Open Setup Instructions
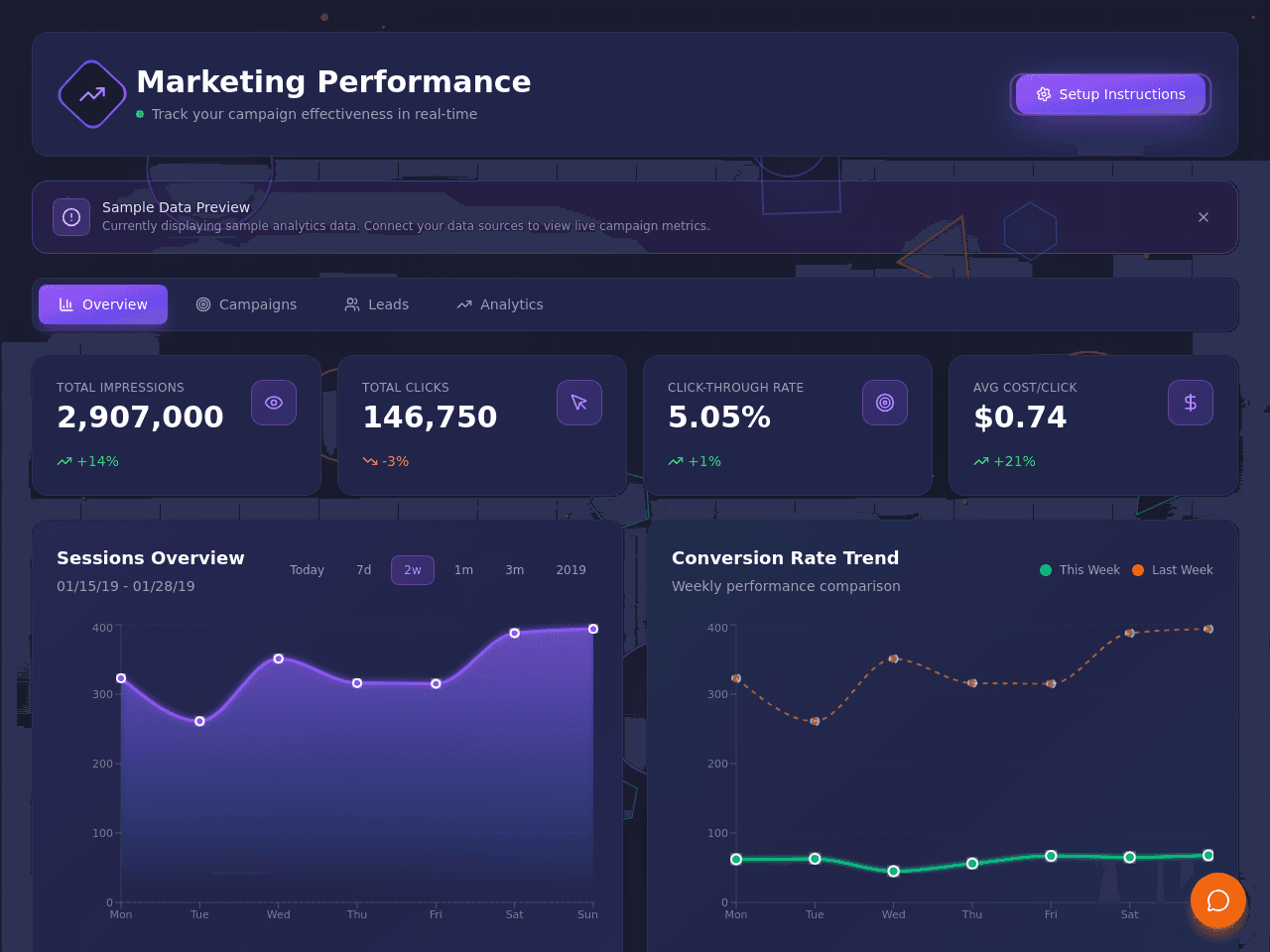The height and width of the screenshot is (952, 1270). tap(1110, 94)
